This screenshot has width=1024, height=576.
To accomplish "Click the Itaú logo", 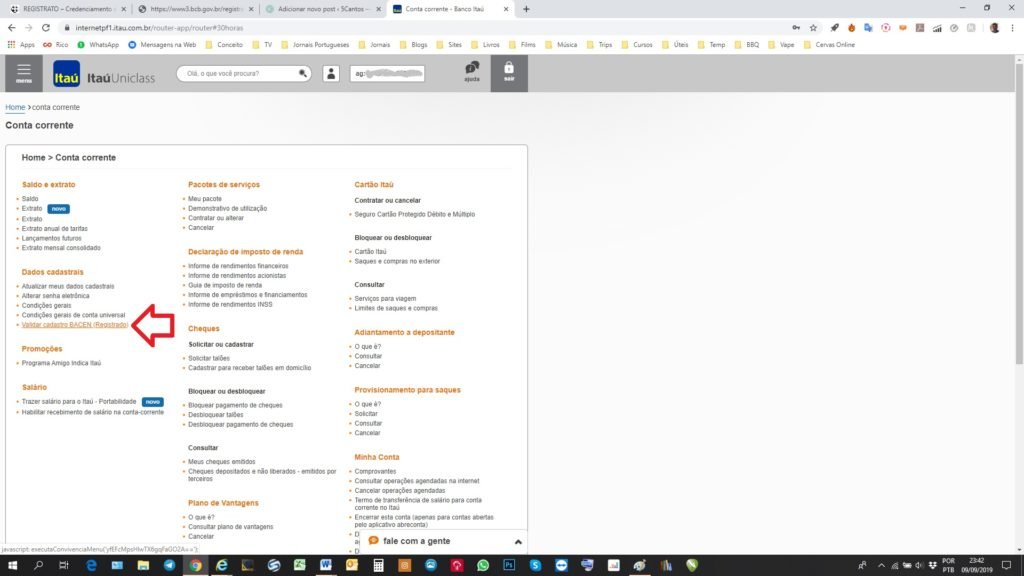I will 67,73.
